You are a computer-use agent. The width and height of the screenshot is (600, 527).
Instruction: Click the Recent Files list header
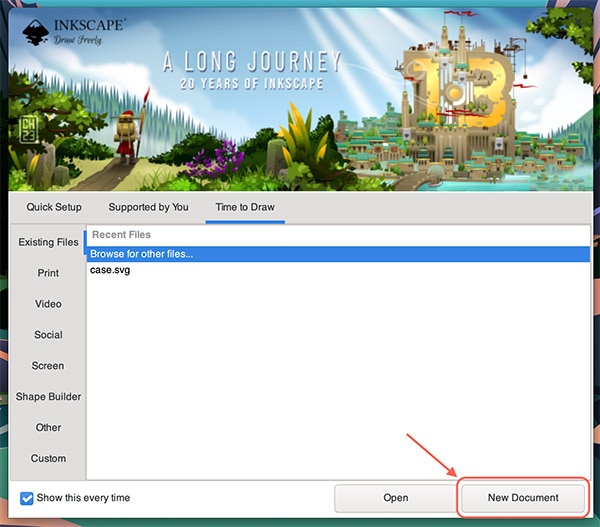tap(120, 236)
